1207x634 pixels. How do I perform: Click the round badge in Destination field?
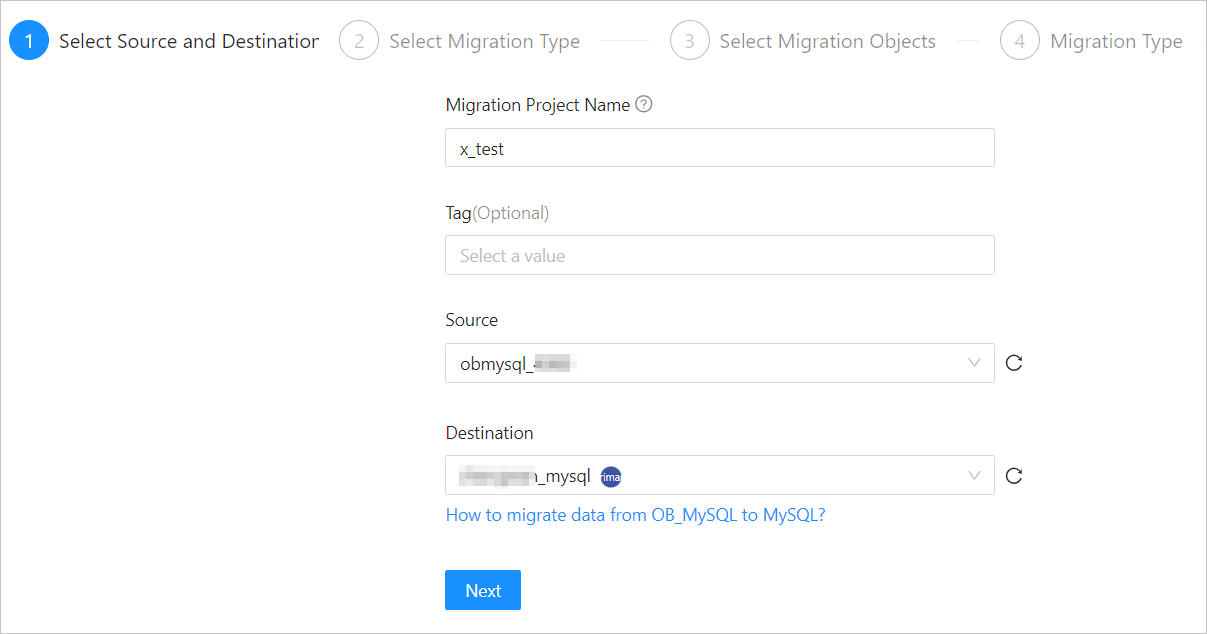[611, 477]
